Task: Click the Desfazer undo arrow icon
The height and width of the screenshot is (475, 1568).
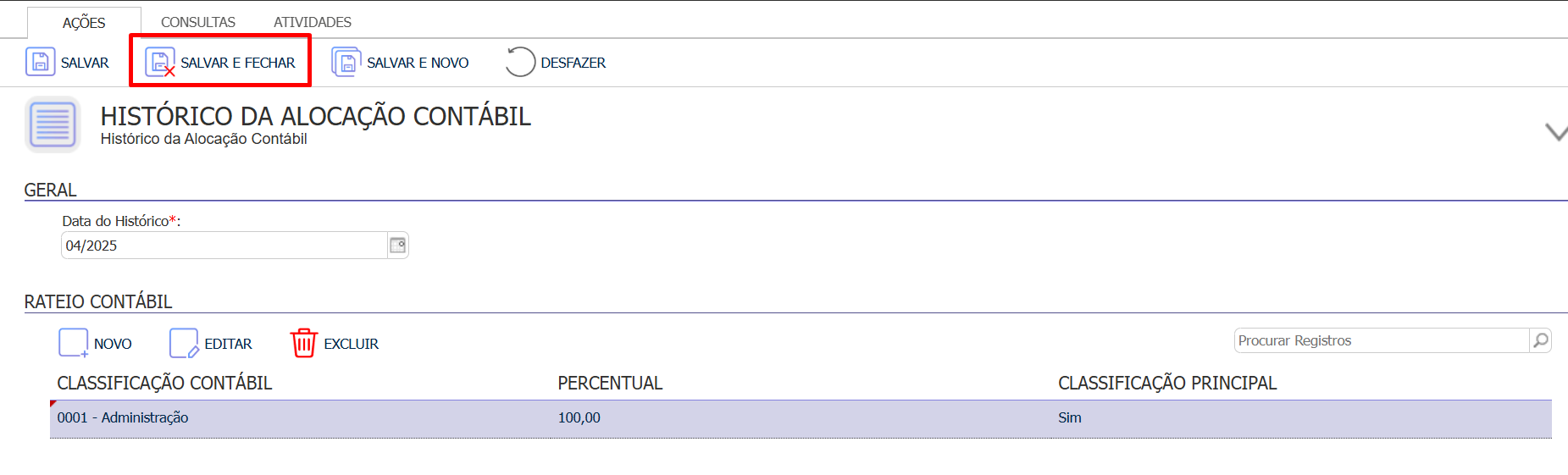Action: click(520, 62)
